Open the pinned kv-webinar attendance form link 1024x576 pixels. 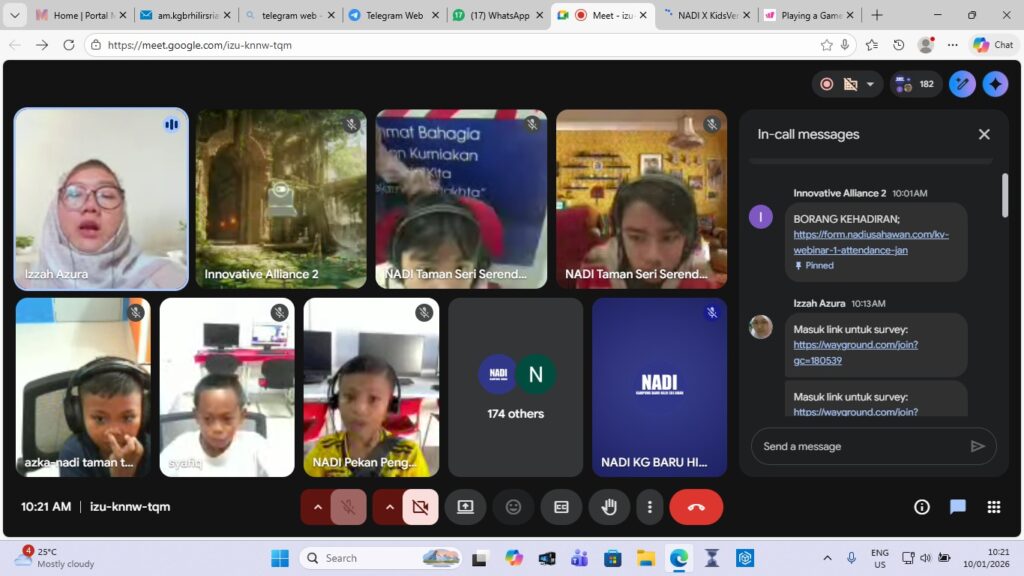click(x=870, y=242)
